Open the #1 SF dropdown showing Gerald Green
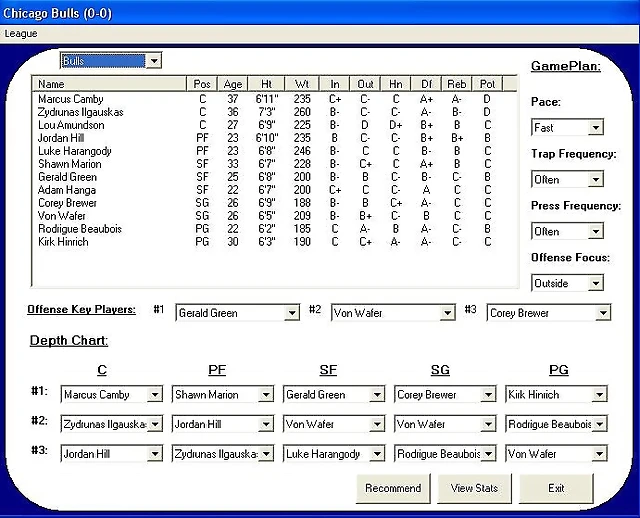Image resolution: width=640 pixels, height=518 pixels. click(x=333, y=394)
